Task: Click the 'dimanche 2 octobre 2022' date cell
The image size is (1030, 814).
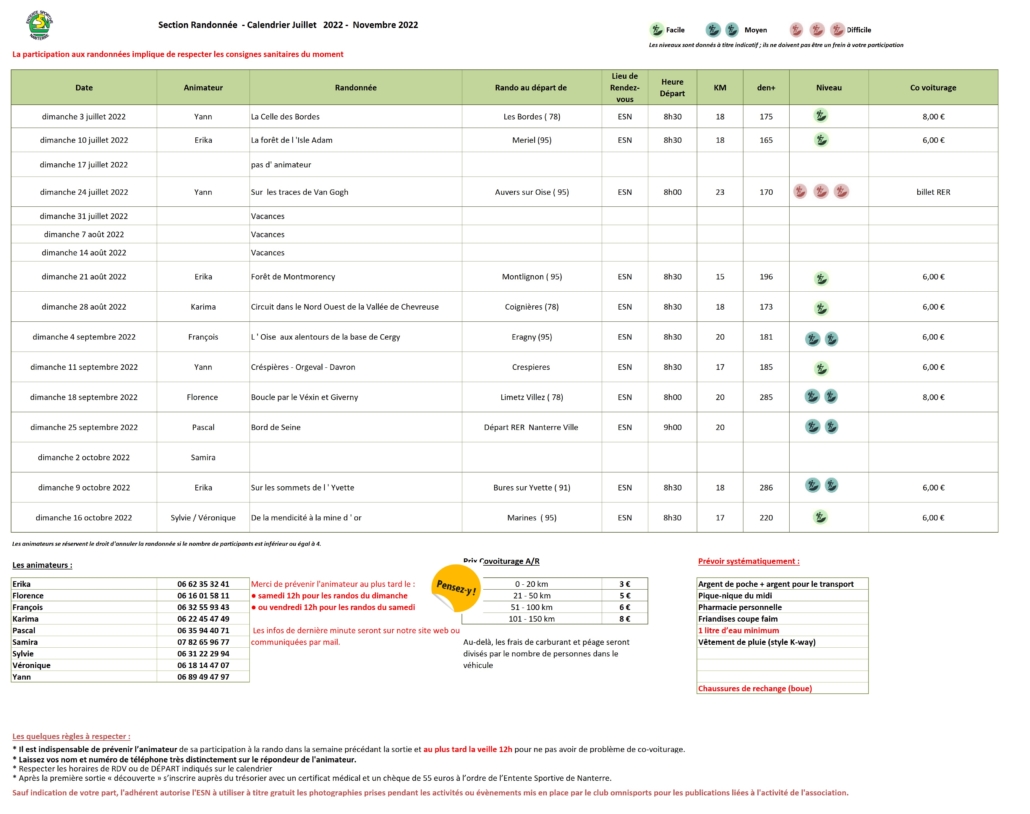Action: tap(84, 458)
